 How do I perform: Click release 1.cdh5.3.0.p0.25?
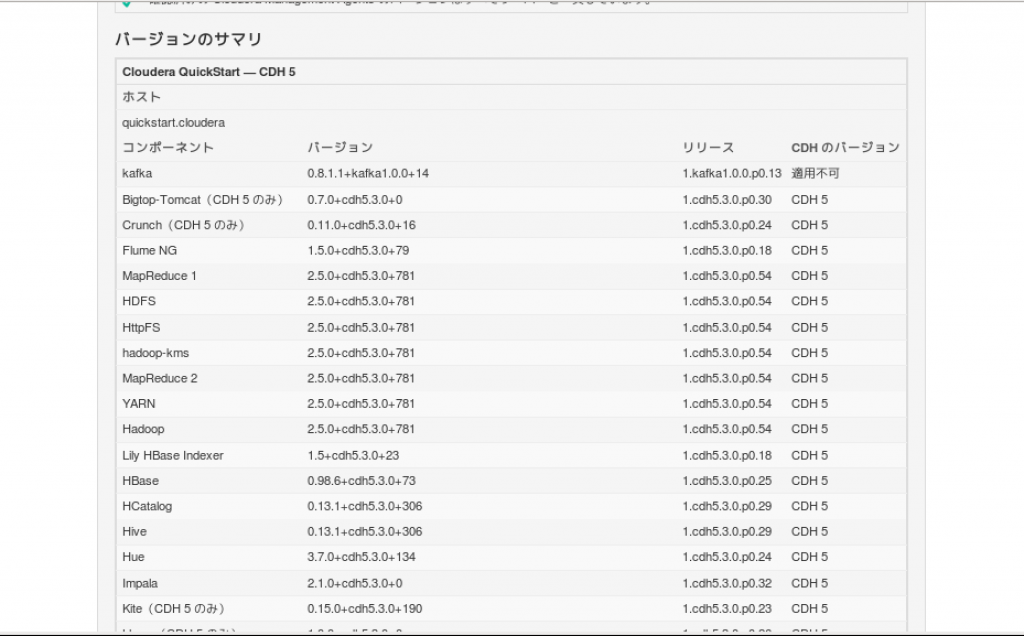(x=728, y=481)
